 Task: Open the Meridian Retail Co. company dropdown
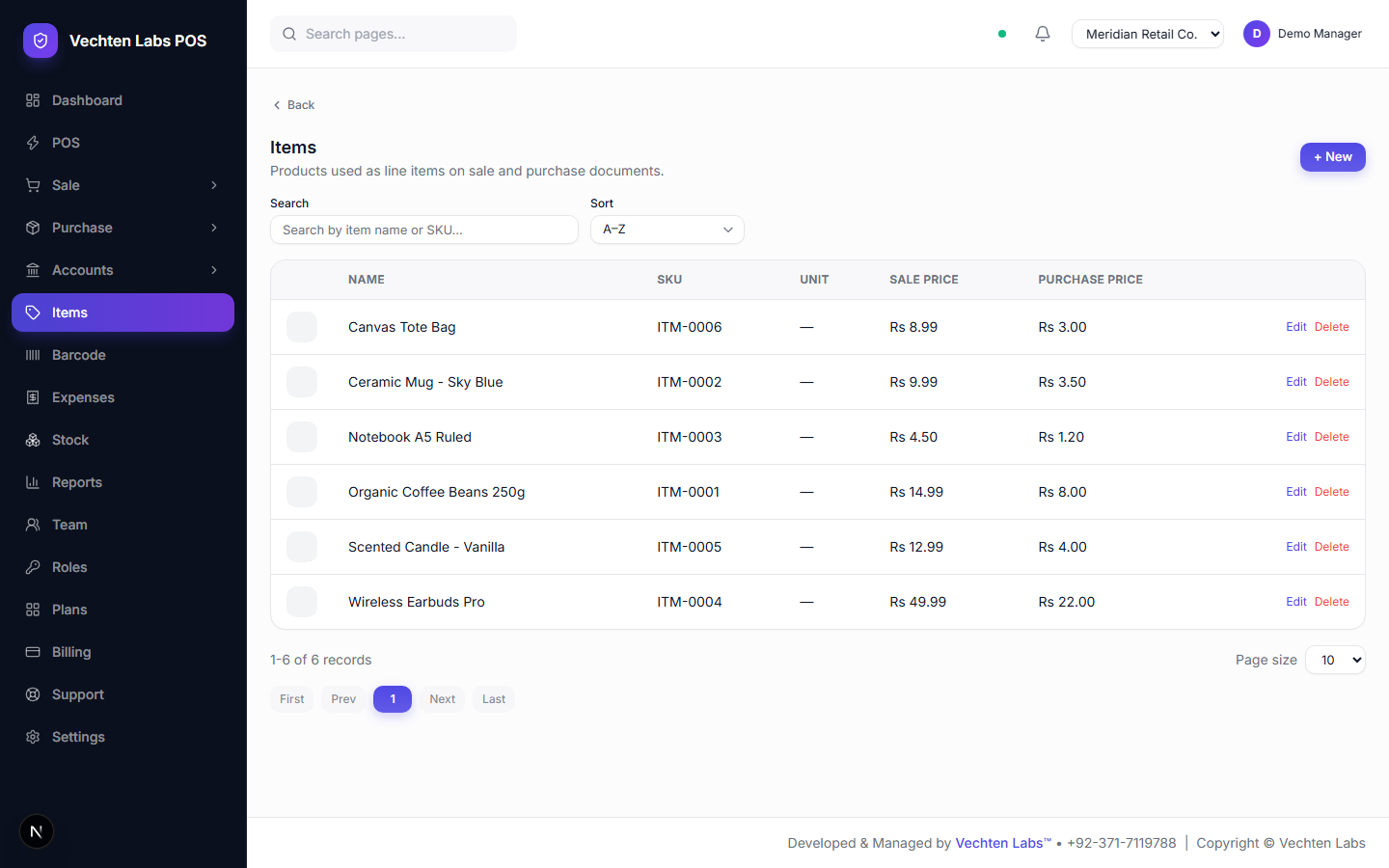[1148, 34]
